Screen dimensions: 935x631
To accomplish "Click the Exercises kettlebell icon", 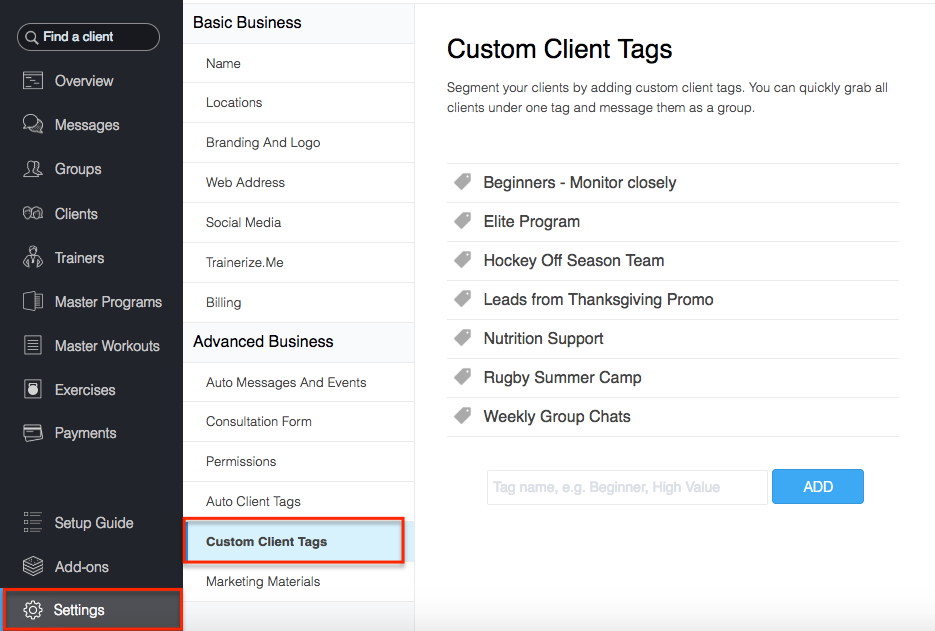I will pos(33,389).
